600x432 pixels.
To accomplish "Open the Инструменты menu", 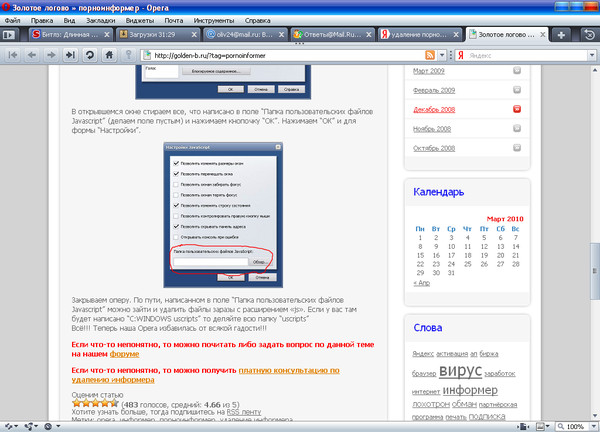I will [x=214, y=20].
